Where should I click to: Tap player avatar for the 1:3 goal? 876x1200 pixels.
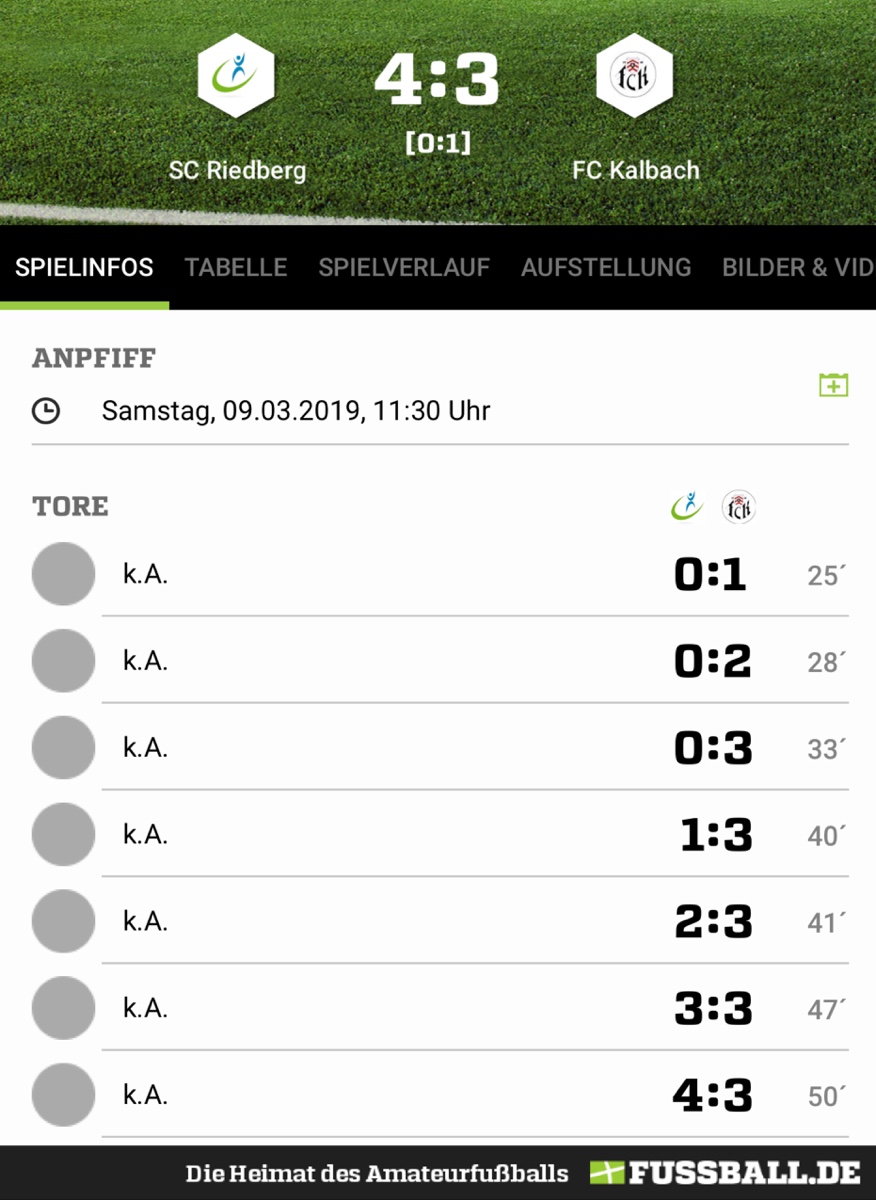click(x=64, y=834)
